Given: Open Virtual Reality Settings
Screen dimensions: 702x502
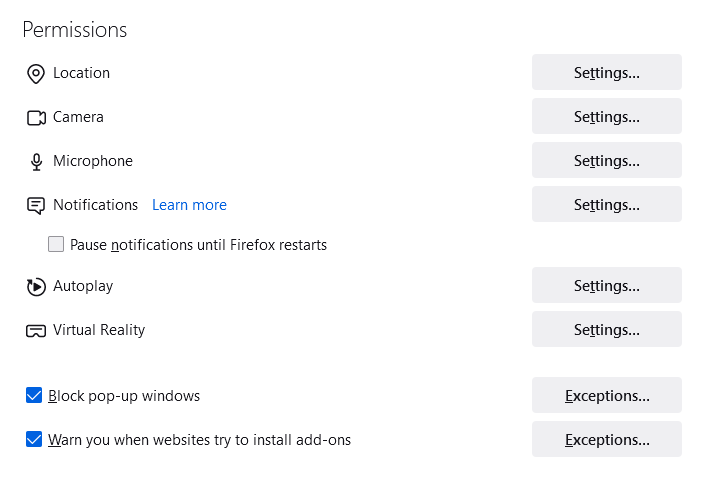Looking at the screenshot, I should point(606,330).
